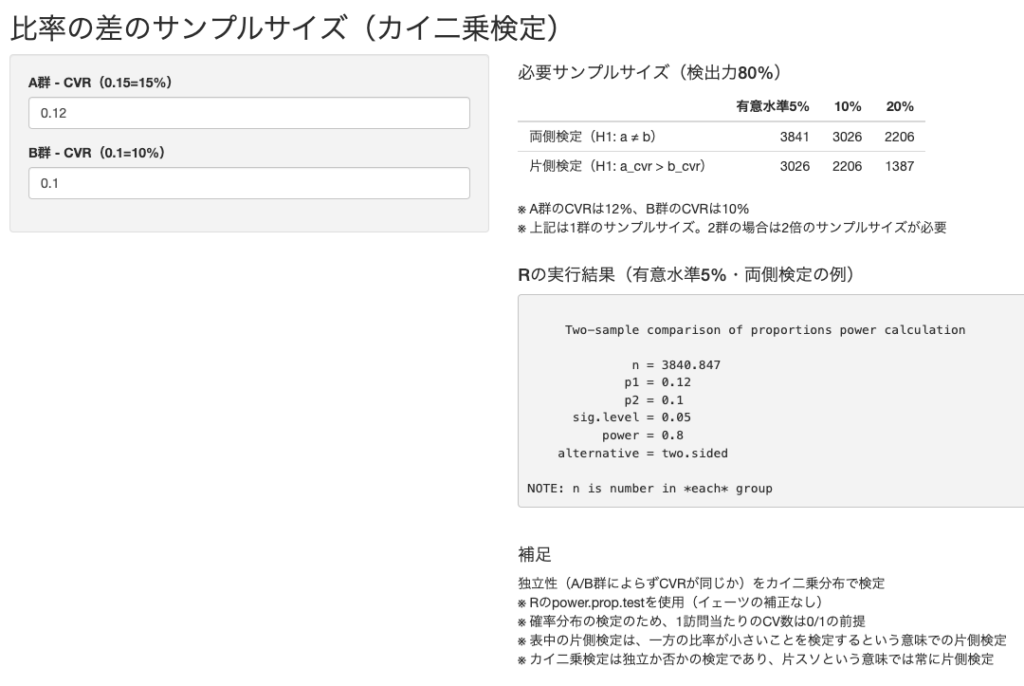
Task: Click the 有意水準5% column header
Action: click(x=772, y=107)
